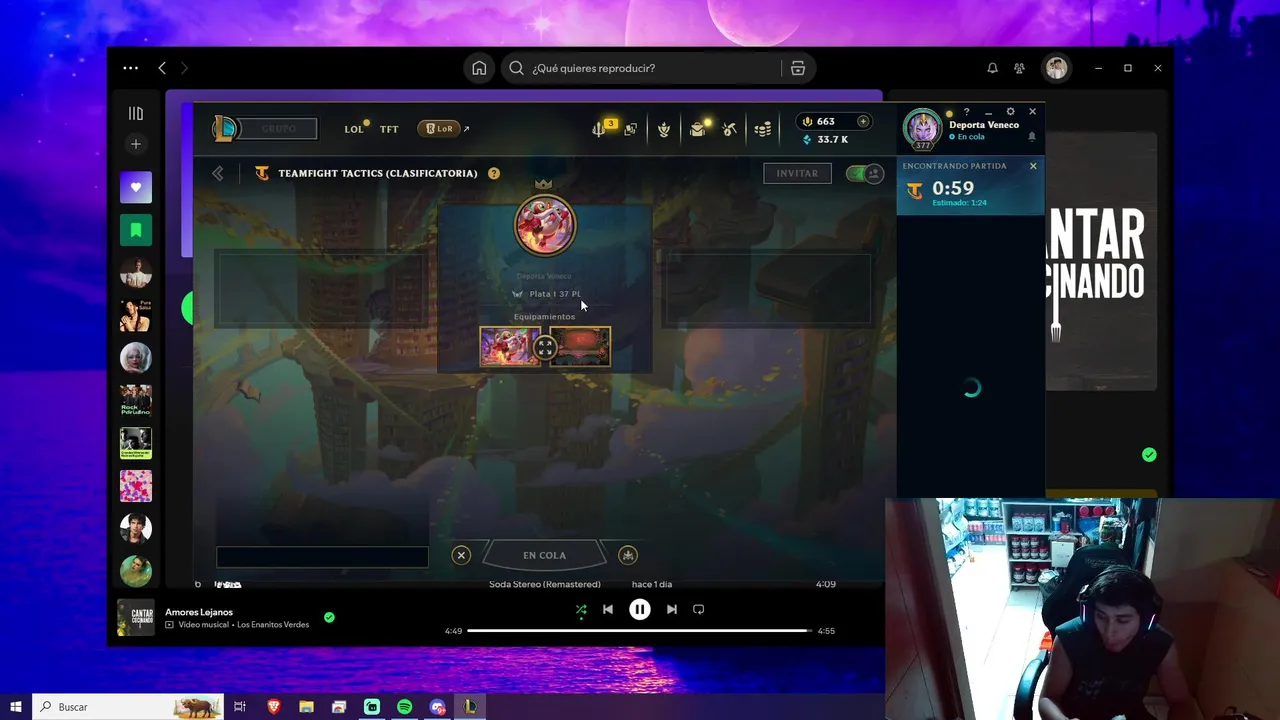Open the League of Legends logo home
This screenshot has height=720, width=1280.
pyautogui.click(x=225, y=128)
